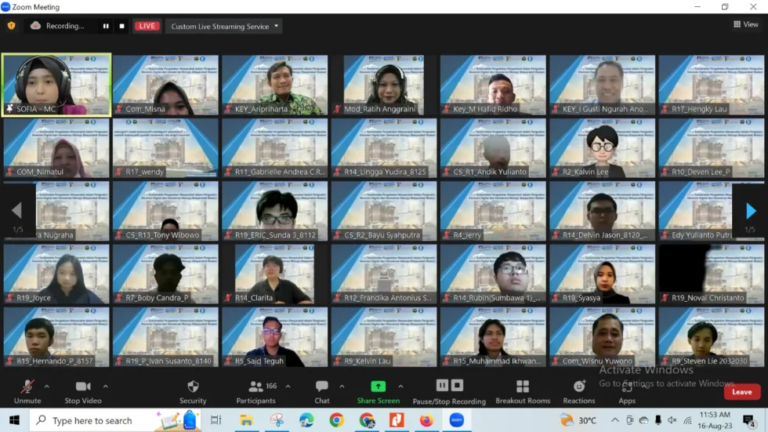The height and width of the screenshot is (432, 768).
Task: Open the Apps panel
Action: click(x=627, y=389)
